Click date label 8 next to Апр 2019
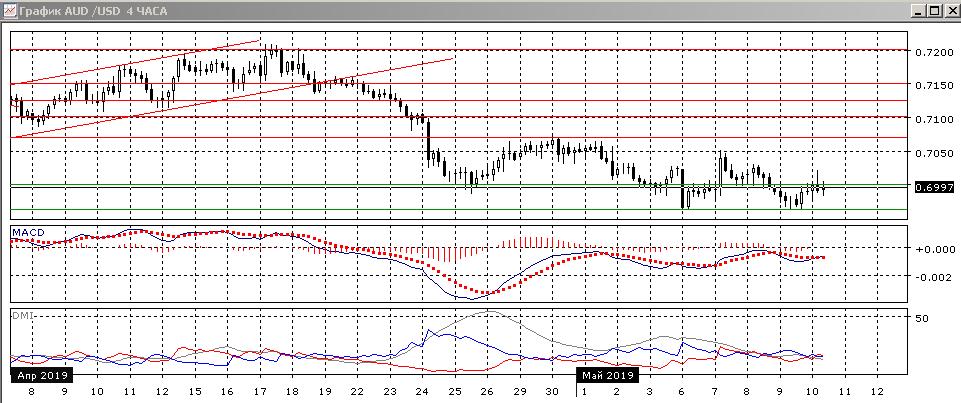This screenshot has width=961, height=403. coord(31,391)
